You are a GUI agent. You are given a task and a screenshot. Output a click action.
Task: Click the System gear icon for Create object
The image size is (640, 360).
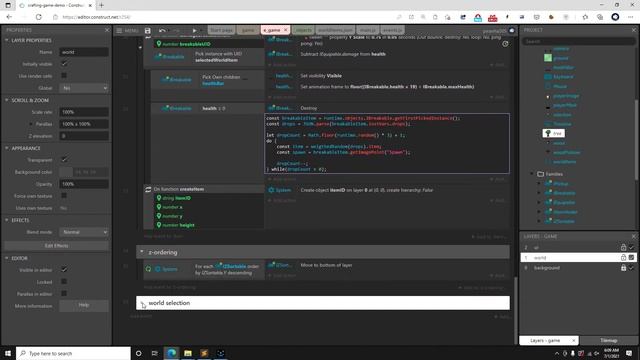tap(271, 190)
